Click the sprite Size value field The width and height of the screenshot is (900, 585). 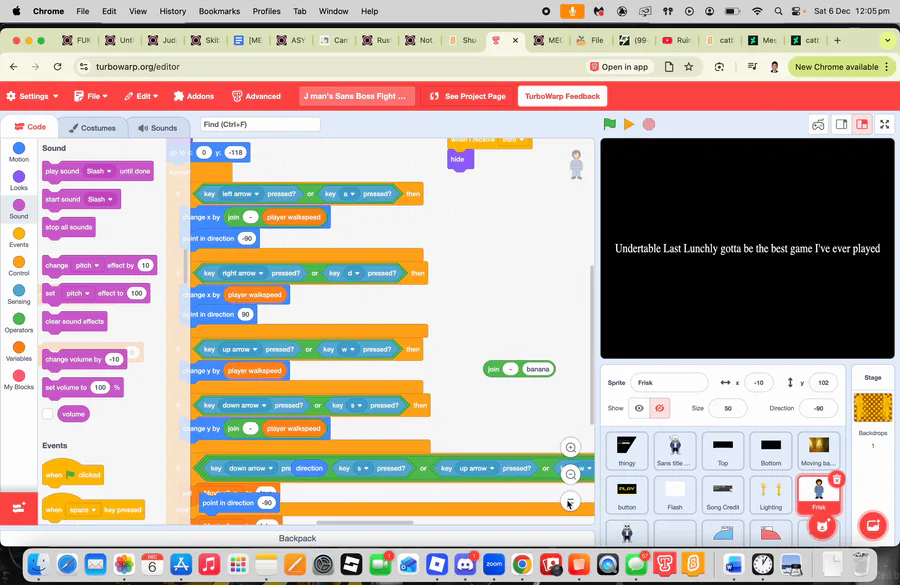(x=727, y=408)
